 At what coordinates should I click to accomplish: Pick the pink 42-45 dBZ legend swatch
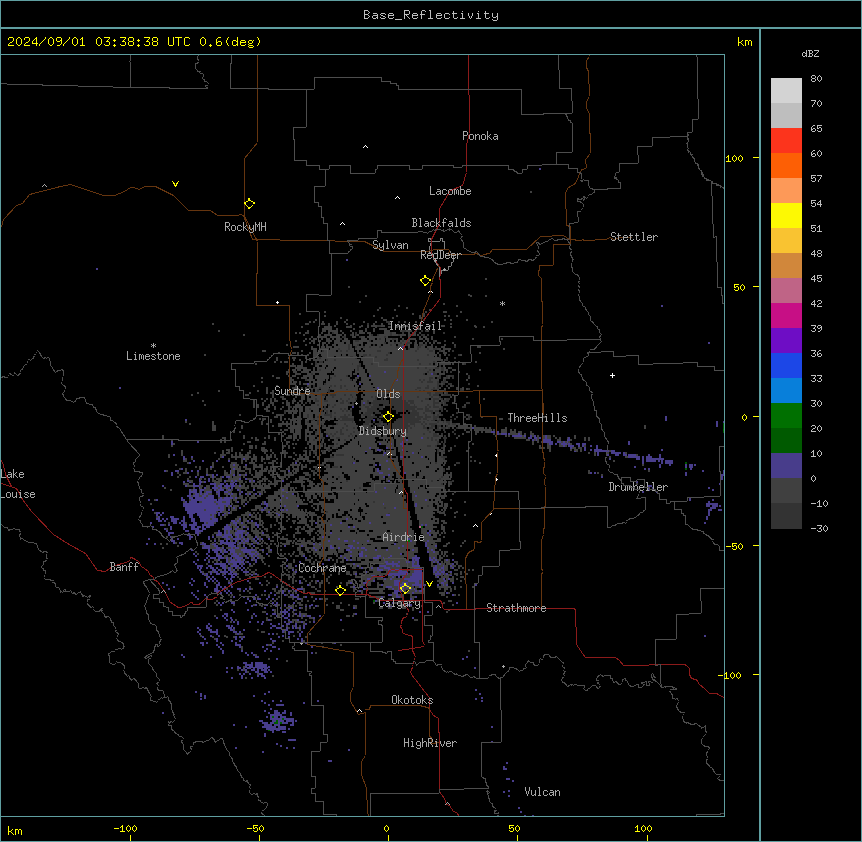tap(786, 291)
